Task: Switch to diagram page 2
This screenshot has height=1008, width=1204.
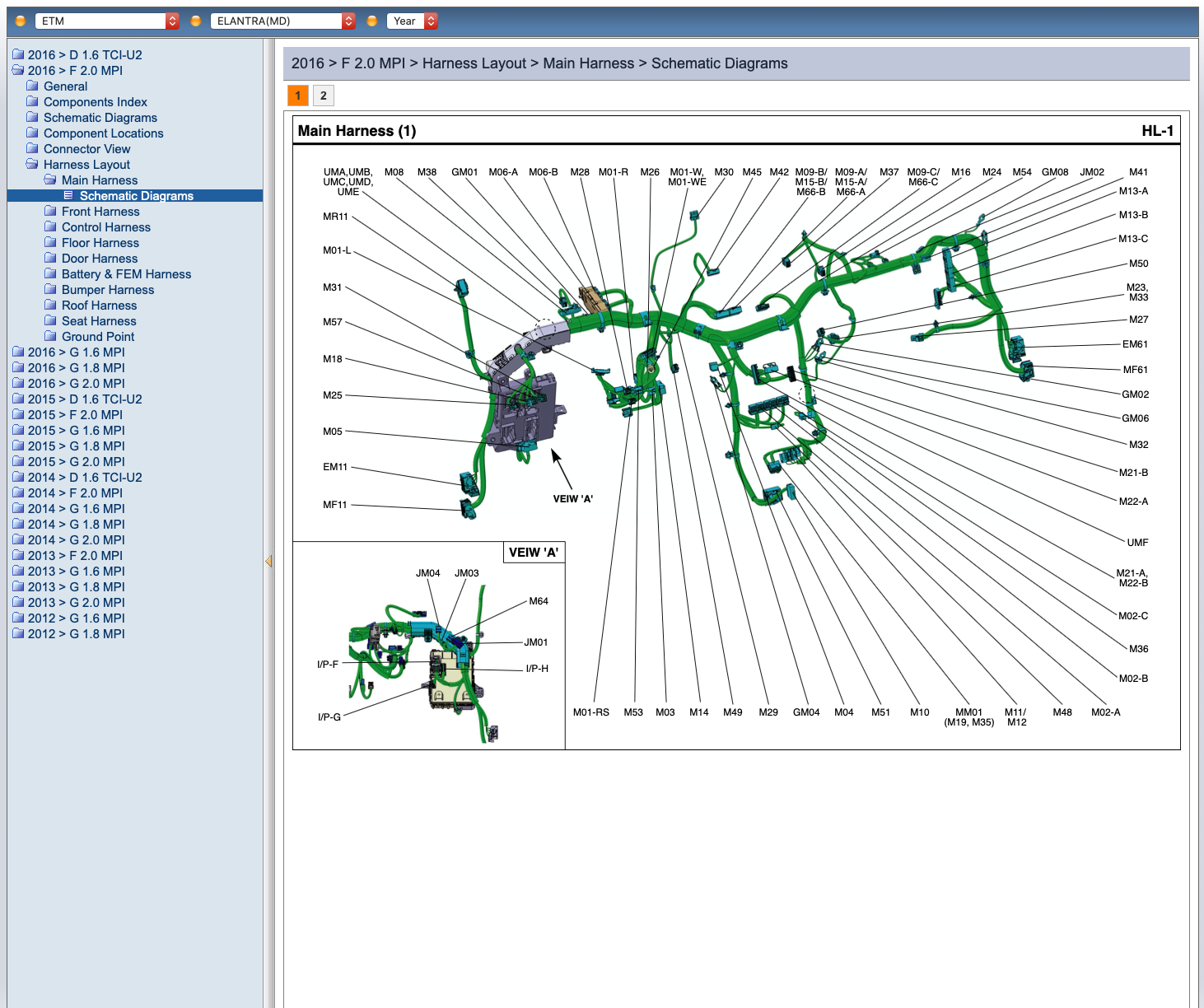Action: (323, 96)
